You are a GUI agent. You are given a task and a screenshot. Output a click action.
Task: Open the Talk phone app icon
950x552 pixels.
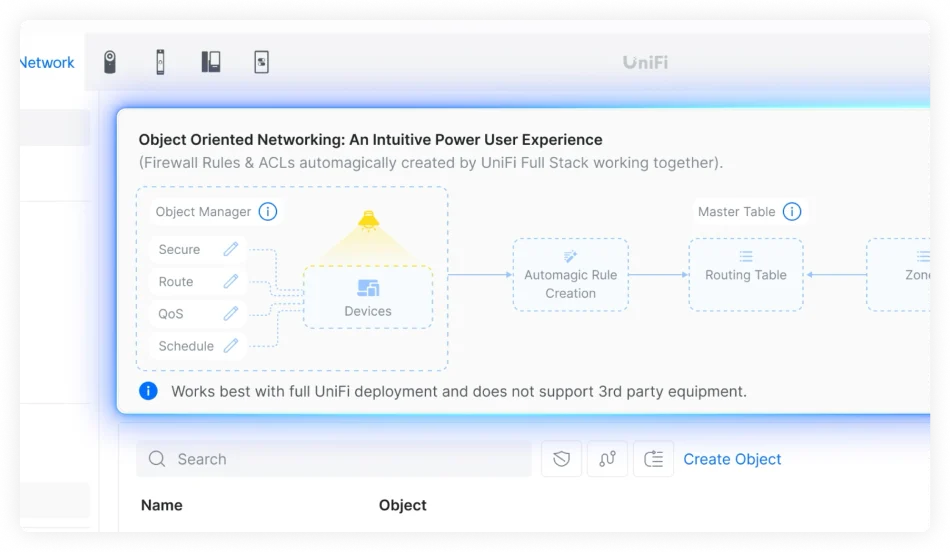click(211, 62)
